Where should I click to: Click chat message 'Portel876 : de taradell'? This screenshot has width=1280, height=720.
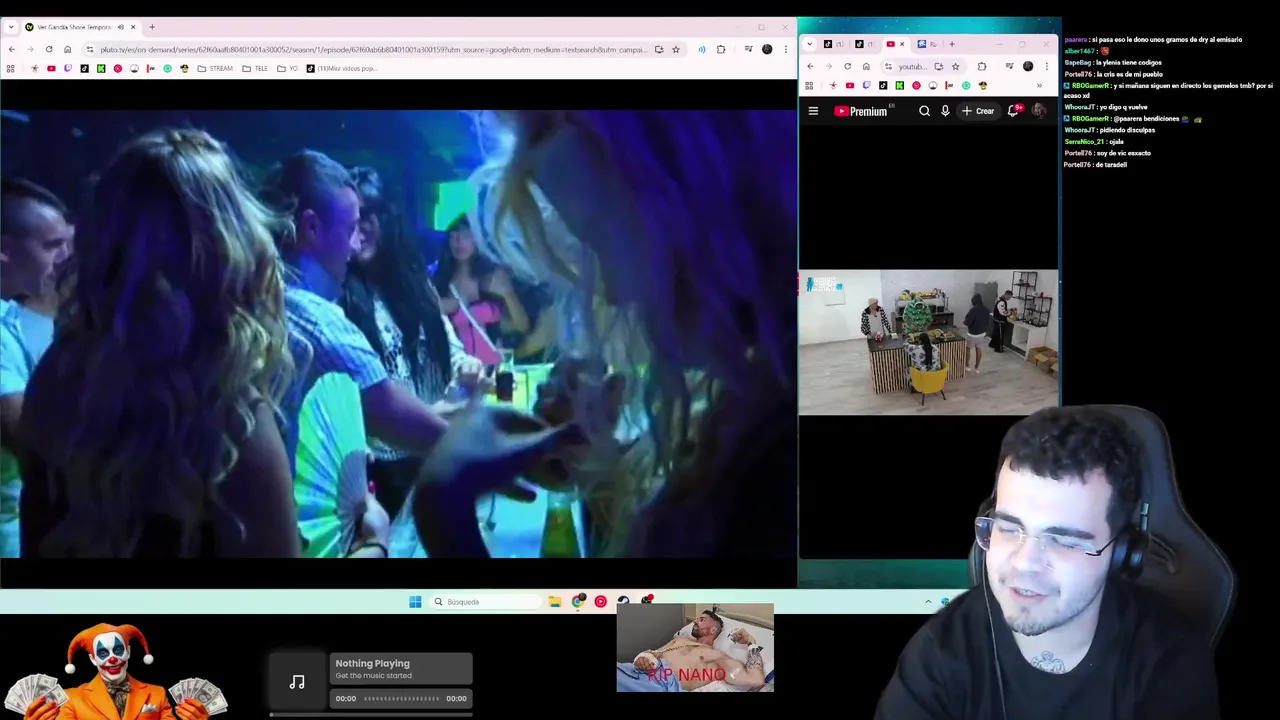(x=1095, y=164)
